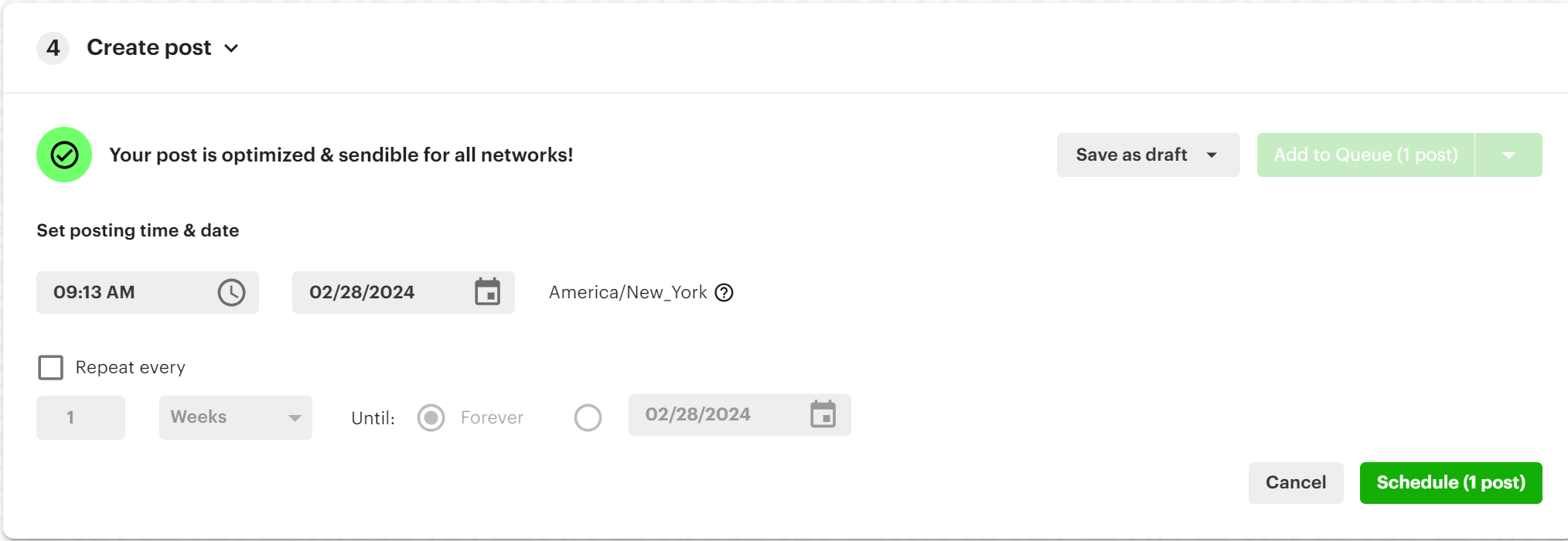Click the step number 4 badge
This screenshot has height=541, width=1568.
(x=52, y=47)
